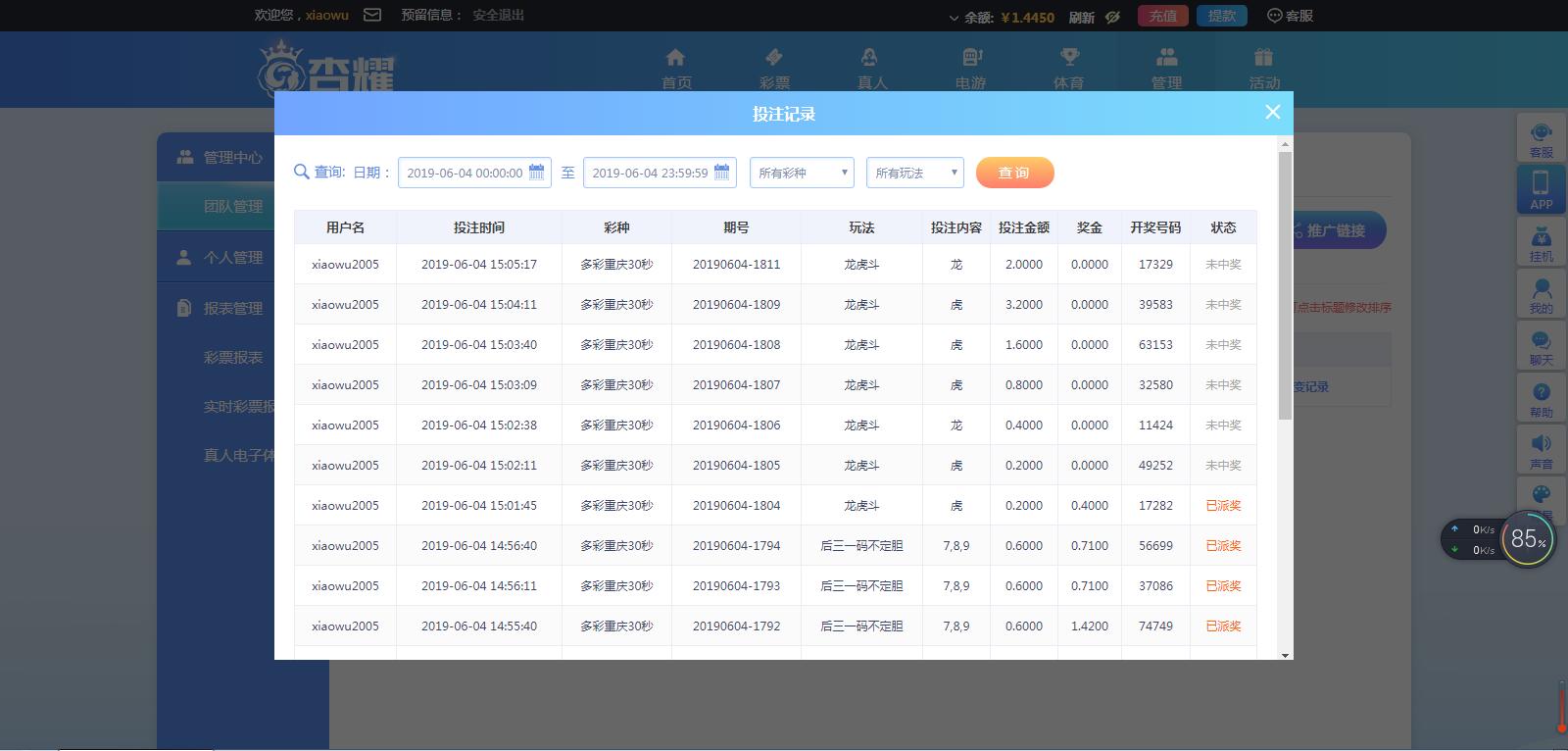Viewport: 1568px width, 751px height.
Task: Open the 电游 slot games nav icon
Action: [x=970, y=69]
